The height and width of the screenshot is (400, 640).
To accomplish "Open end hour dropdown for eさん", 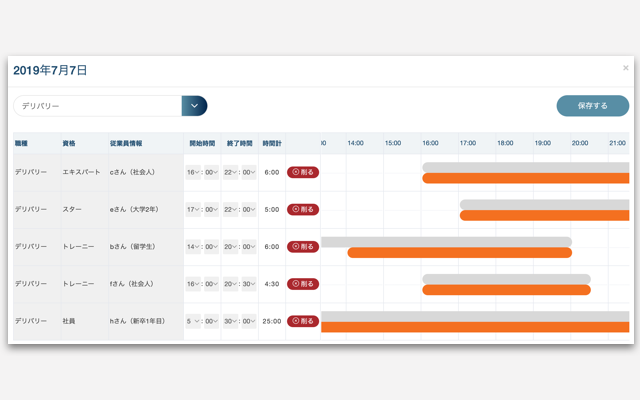I will 231,209.
